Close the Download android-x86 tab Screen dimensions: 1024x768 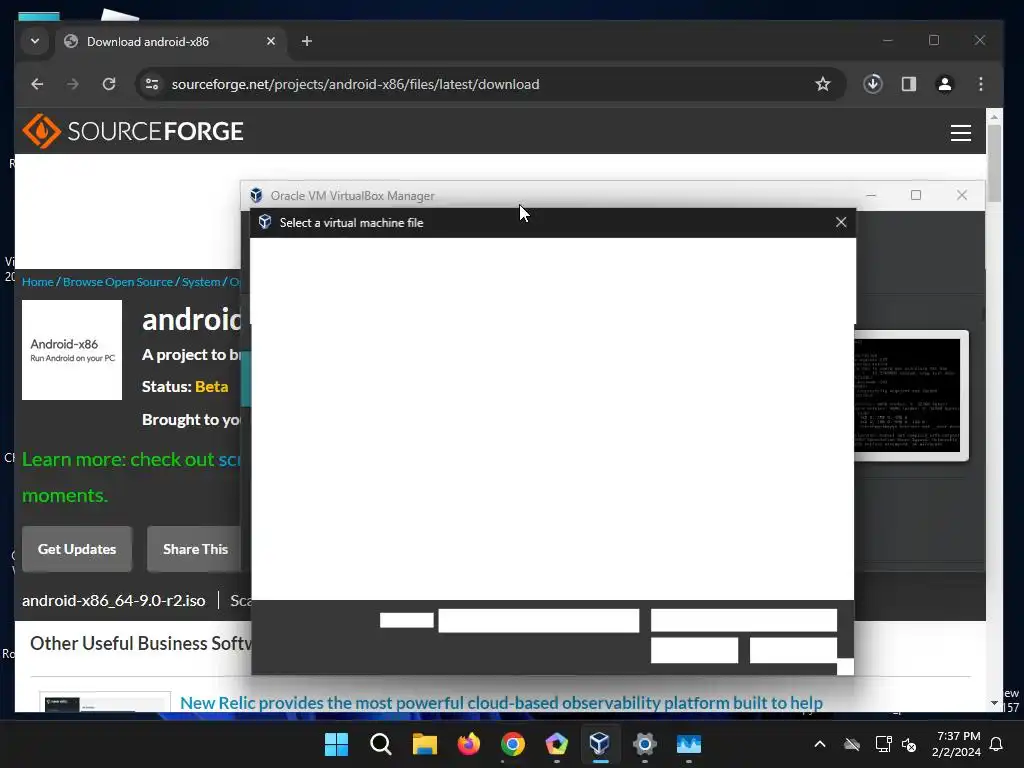click(271, 41)
